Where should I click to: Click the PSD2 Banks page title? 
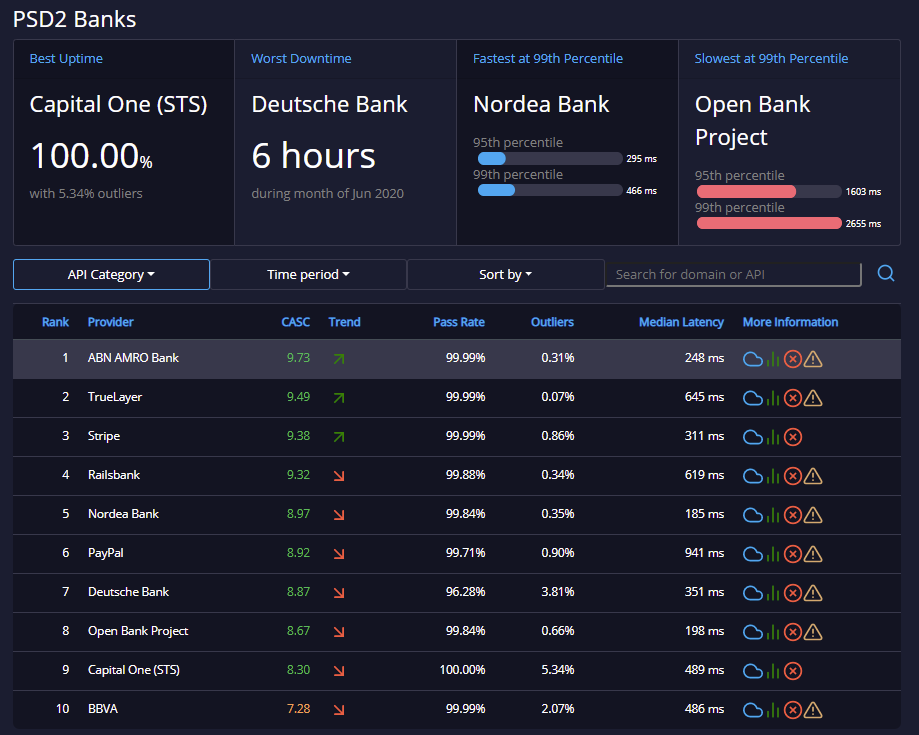[x=74, y=19]
